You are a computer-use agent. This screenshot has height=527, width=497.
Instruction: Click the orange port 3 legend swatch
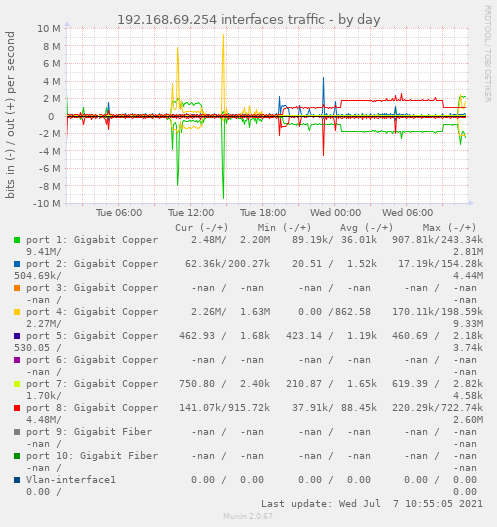[x=17, y=288]
